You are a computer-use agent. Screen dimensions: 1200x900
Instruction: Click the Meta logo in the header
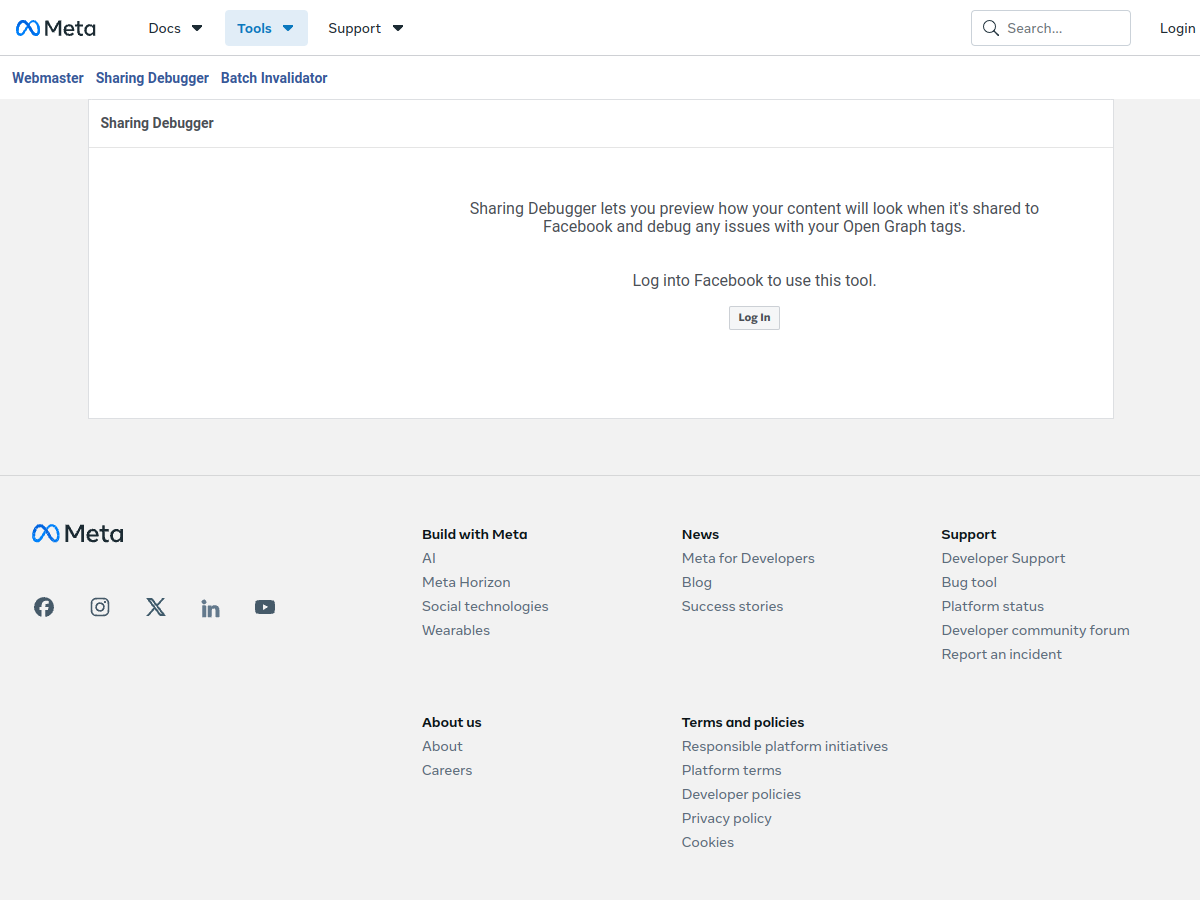(x=56, y=28)
